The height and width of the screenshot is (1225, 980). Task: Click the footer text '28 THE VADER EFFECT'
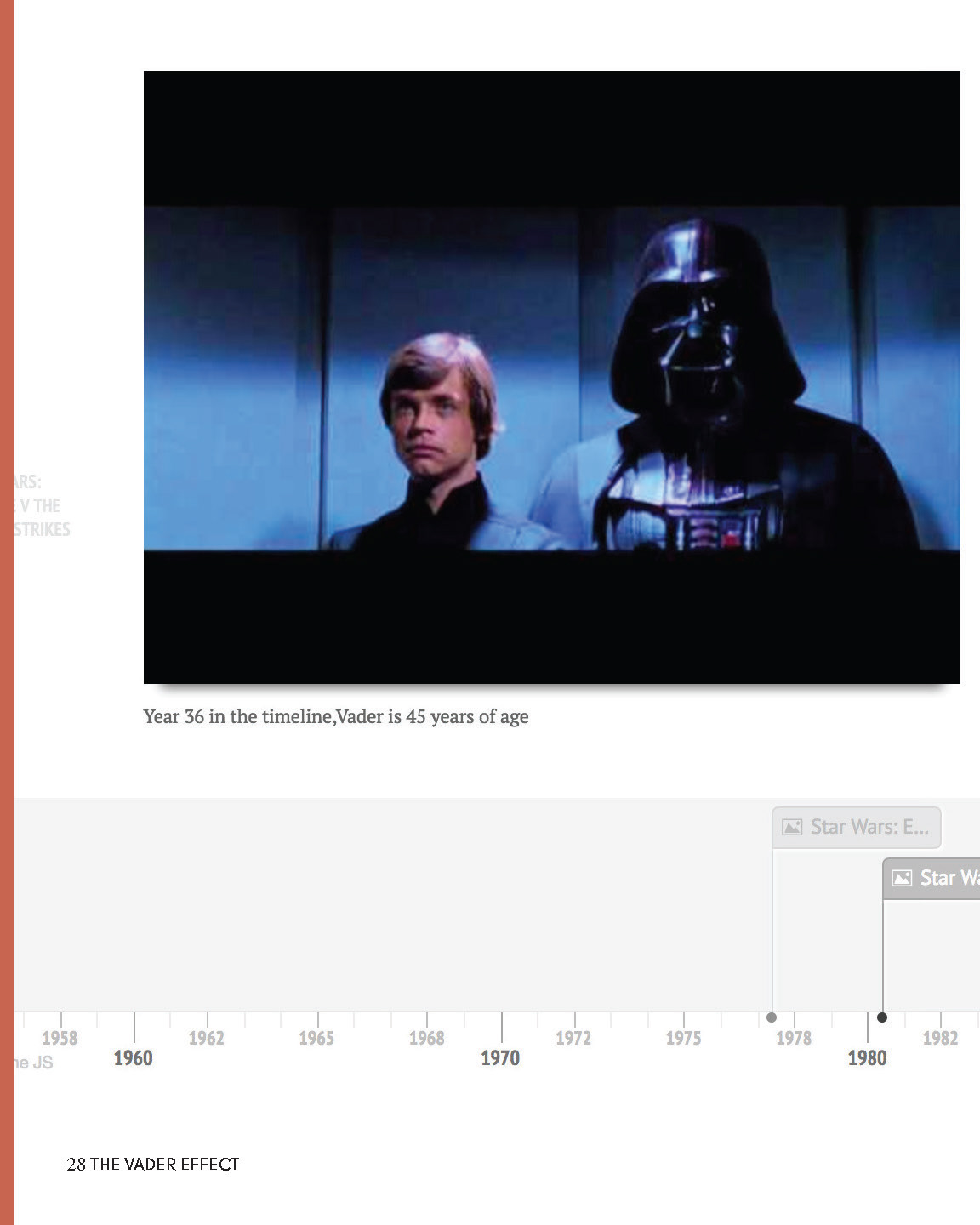[x=153, y=1165]
